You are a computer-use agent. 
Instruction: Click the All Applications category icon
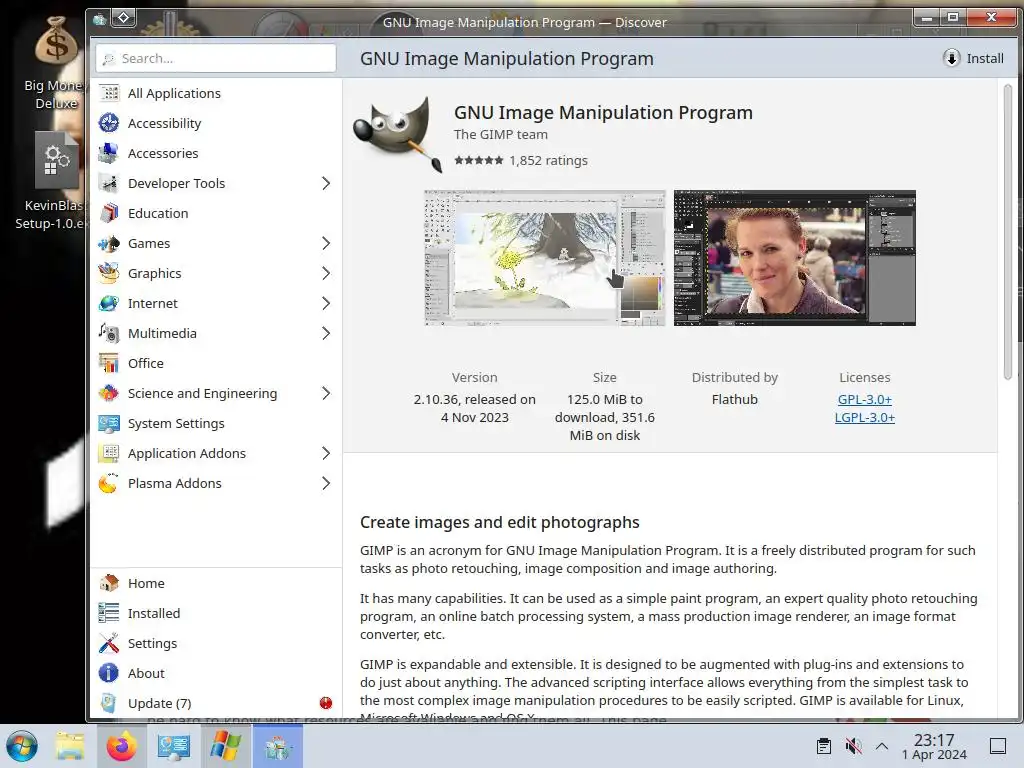click(109, 93)
